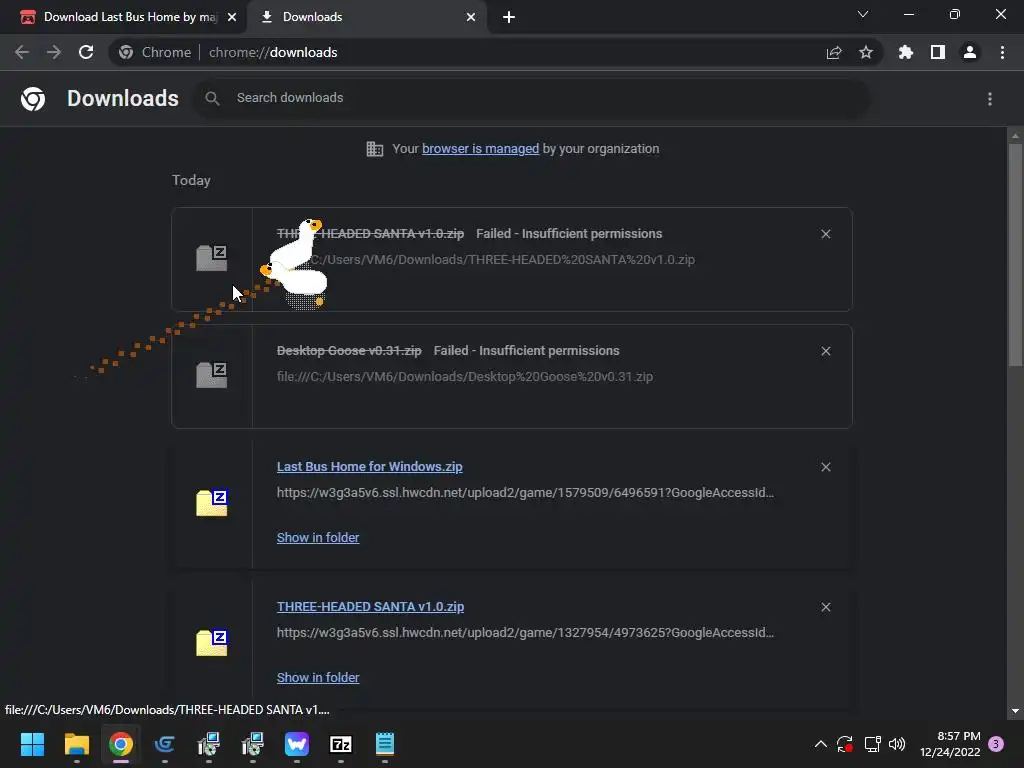Viewport: 1024px width, 768px height.
Task: Click the Chrome logo beside Downloads heading
Action: [33, 99]
